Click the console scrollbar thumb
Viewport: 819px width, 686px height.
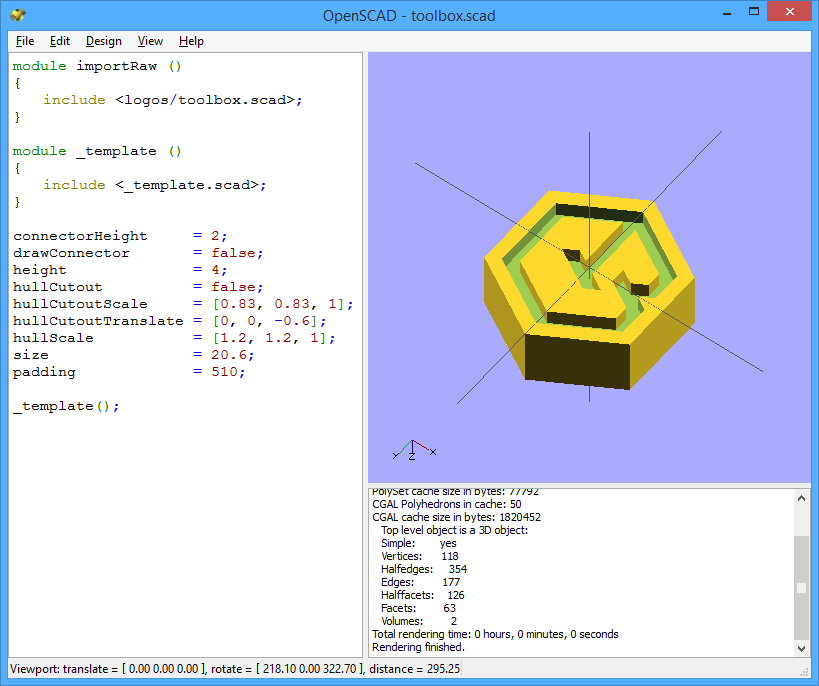[801, 588]
